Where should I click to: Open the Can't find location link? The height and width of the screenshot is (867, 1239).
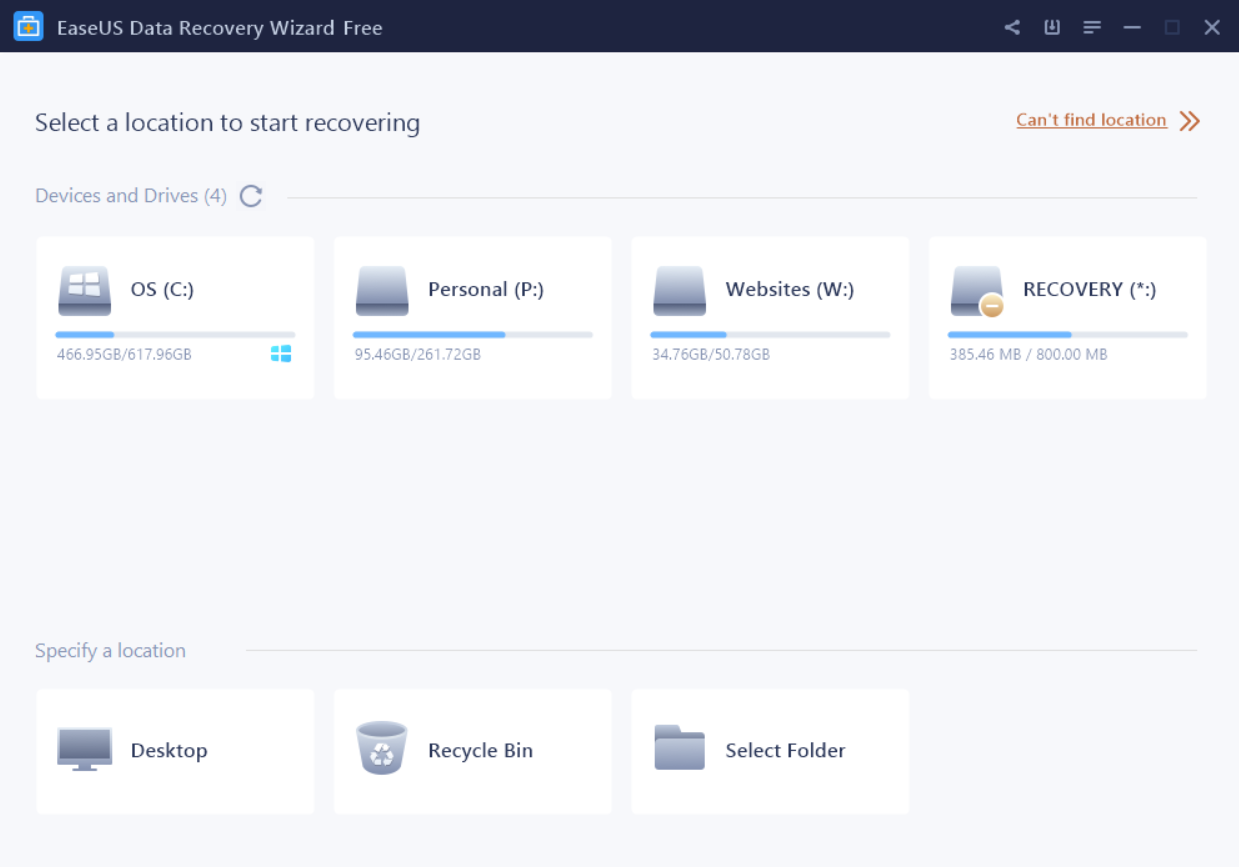coord(1091,120)
